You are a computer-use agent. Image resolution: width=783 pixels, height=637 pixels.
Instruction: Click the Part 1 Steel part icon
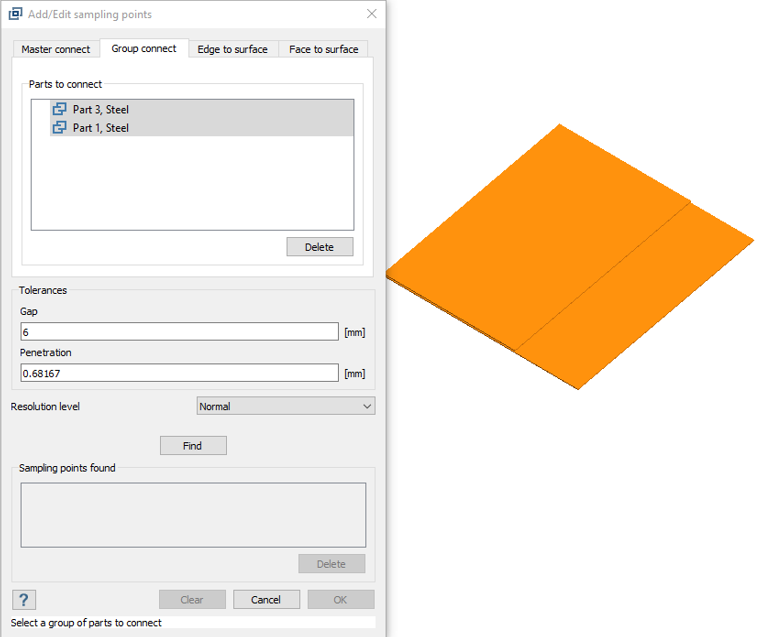tap(60, 128)
